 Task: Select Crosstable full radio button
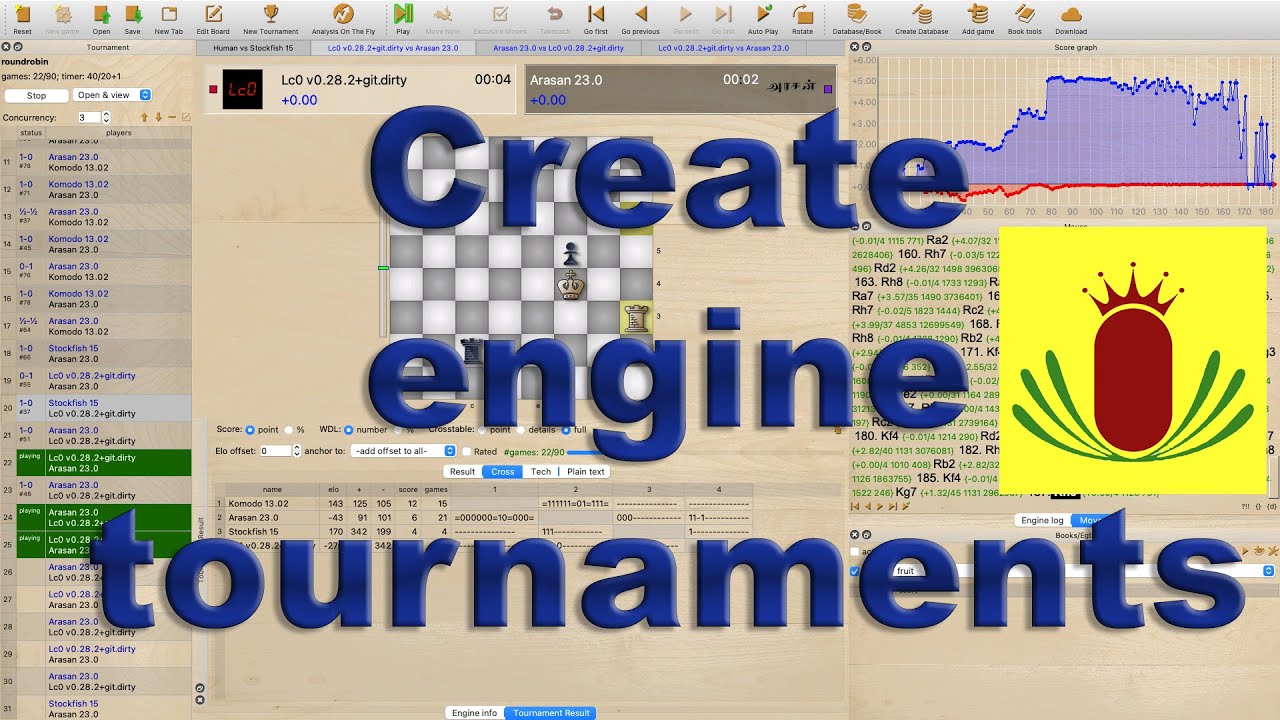566,429
